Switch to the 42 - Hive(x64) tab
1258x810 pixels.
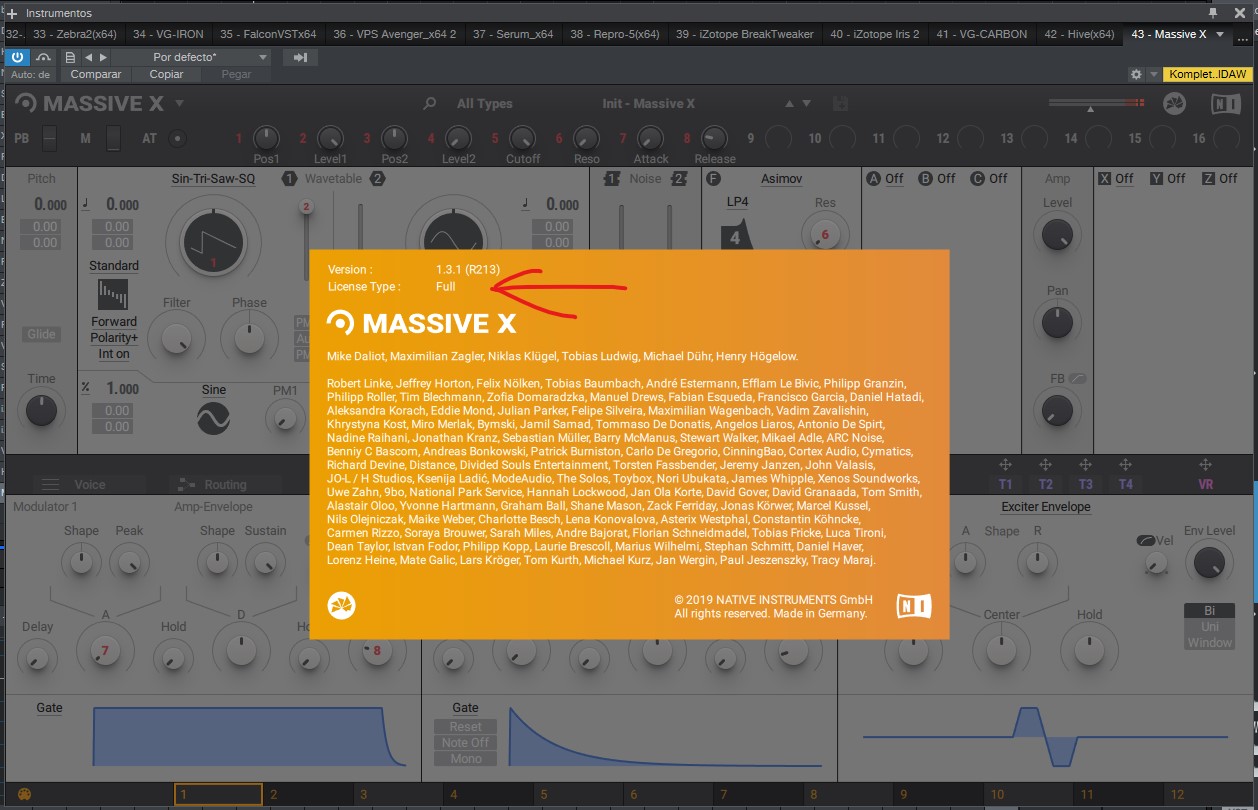1079,34
